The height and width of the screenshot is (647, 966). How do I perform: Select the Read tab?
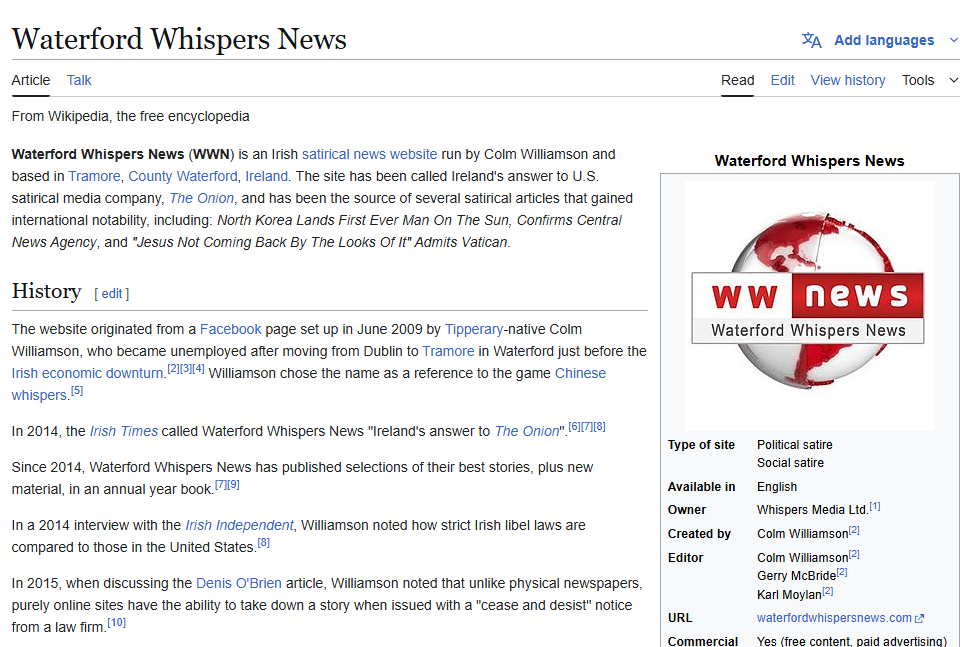[x=737, y=80]
